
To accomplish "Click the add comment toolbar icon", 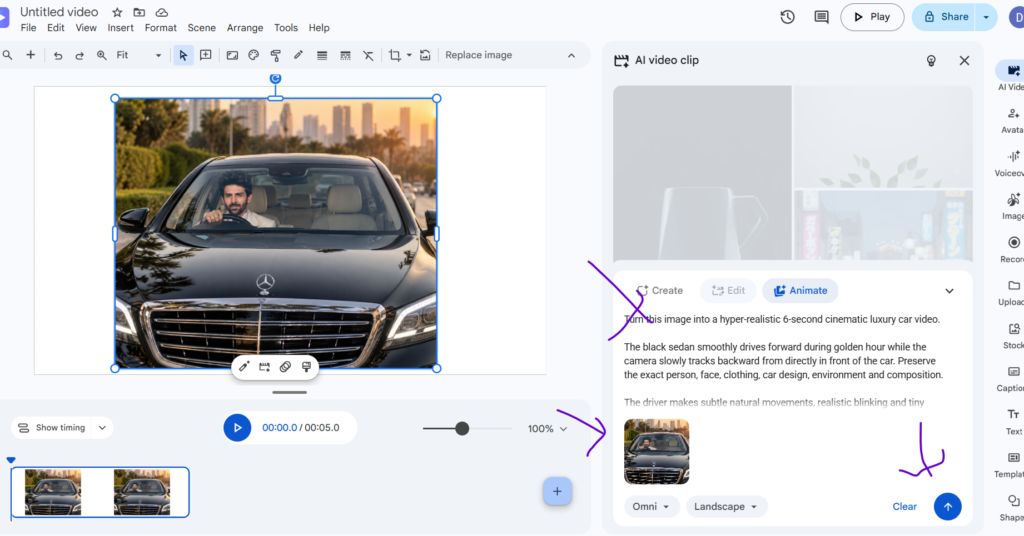I will point(206,55).
